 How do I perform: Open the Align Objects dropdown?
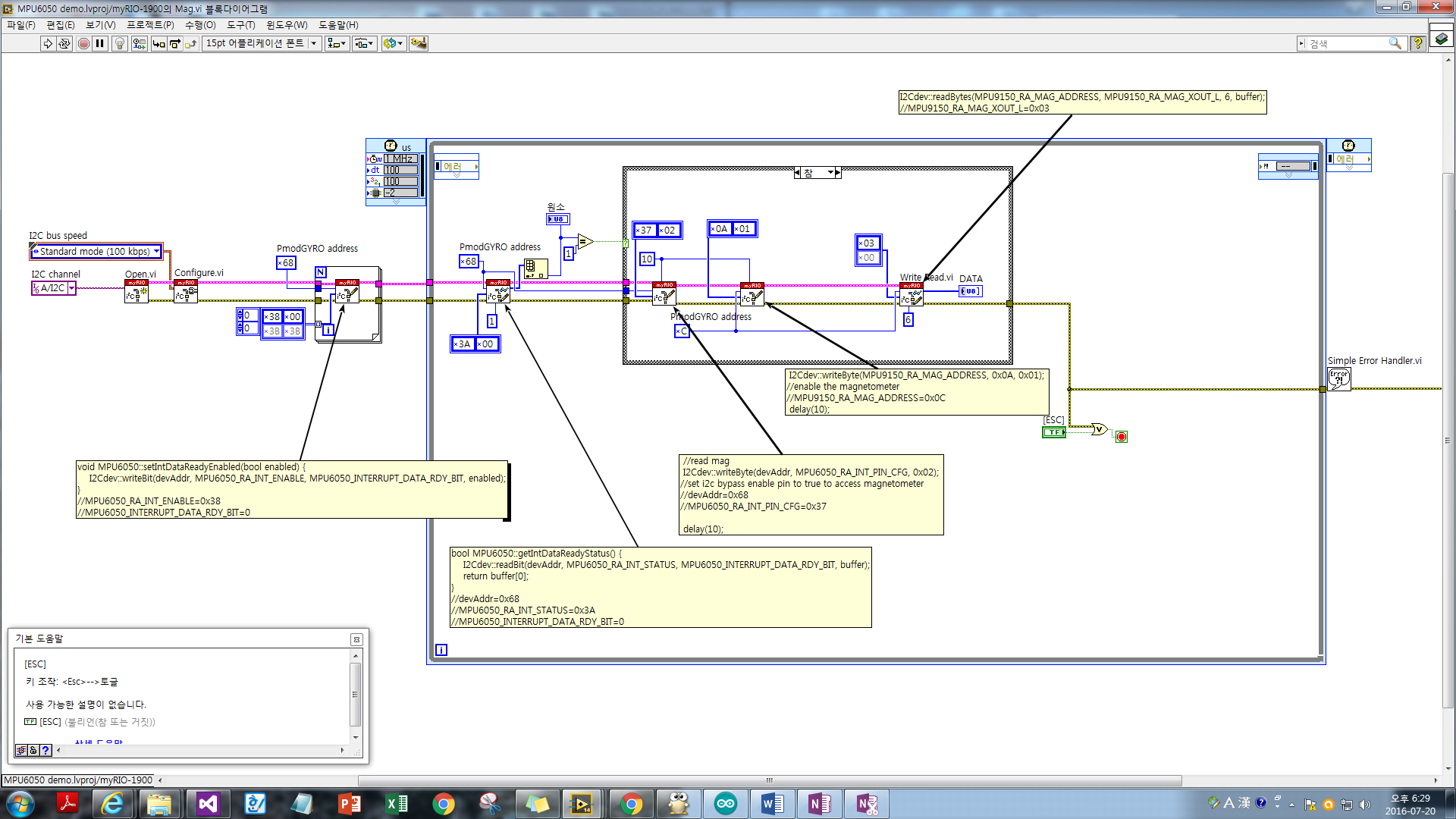coord(337,44)
